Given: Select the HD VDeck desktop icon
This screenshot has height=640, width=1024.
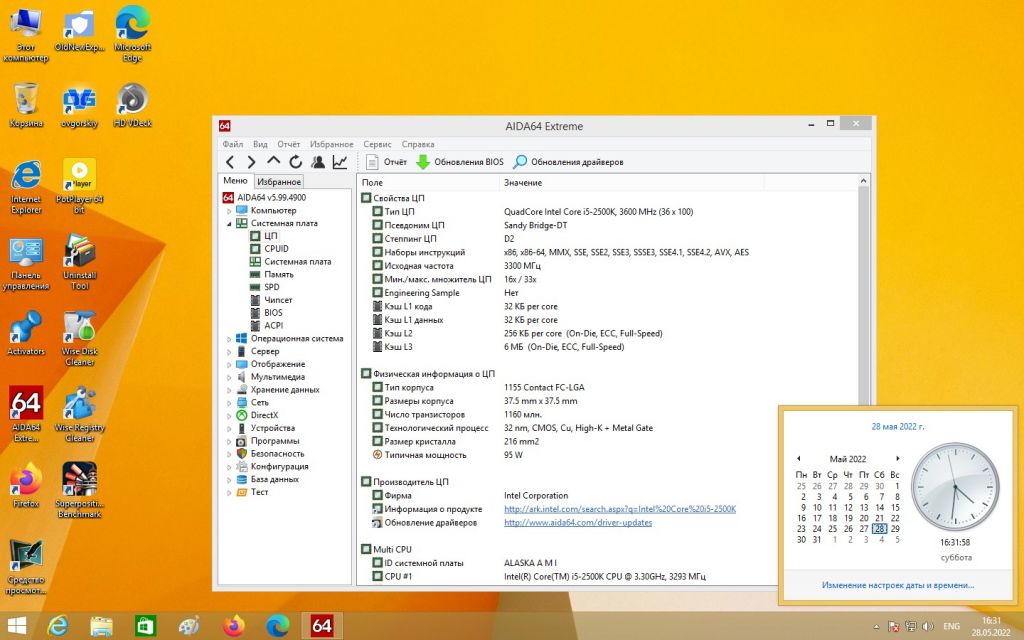Looking at the screenshot, I should [x=133, y=105].
